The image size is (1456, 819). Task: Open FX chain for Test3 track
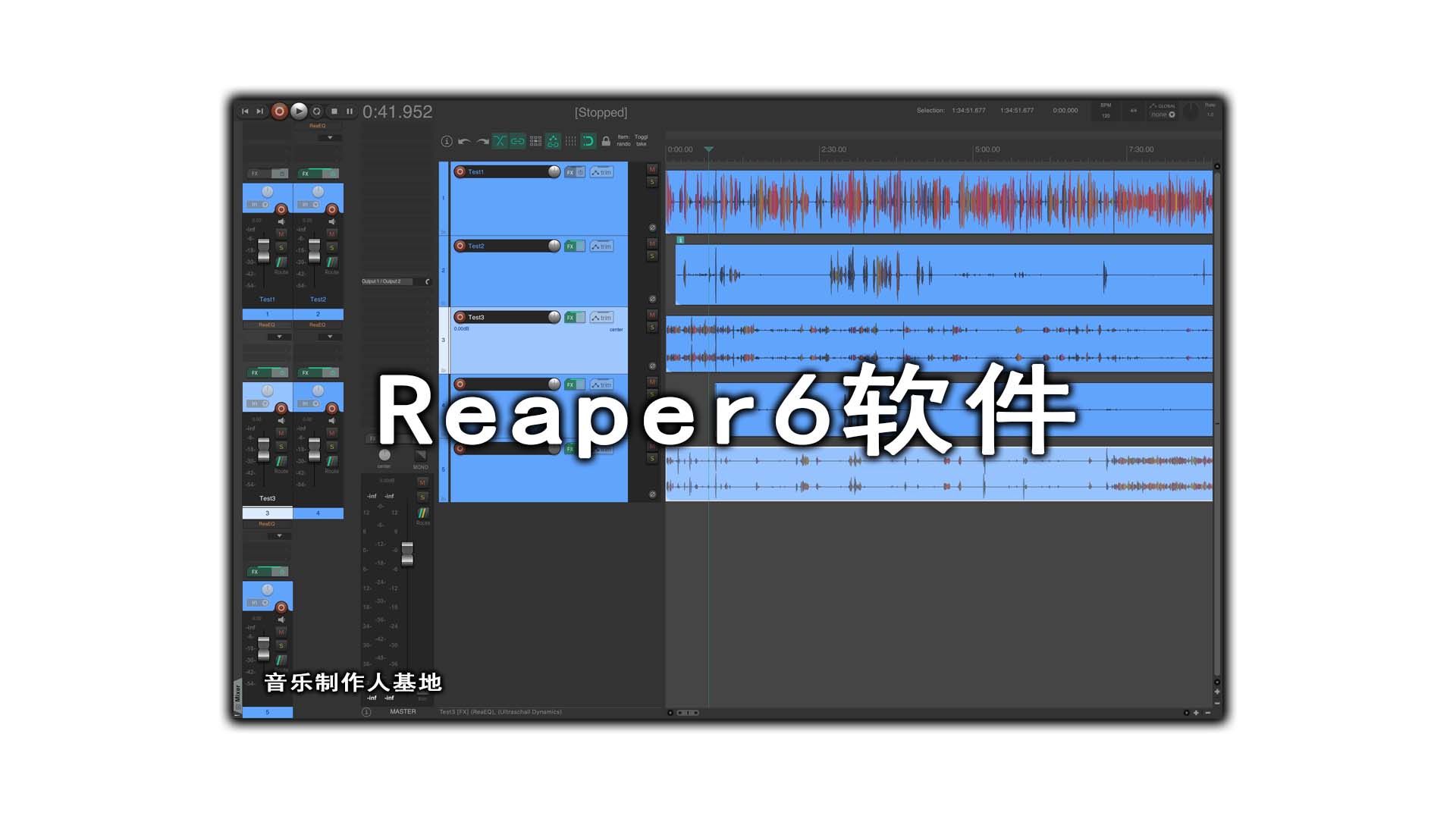pos(570,318)
